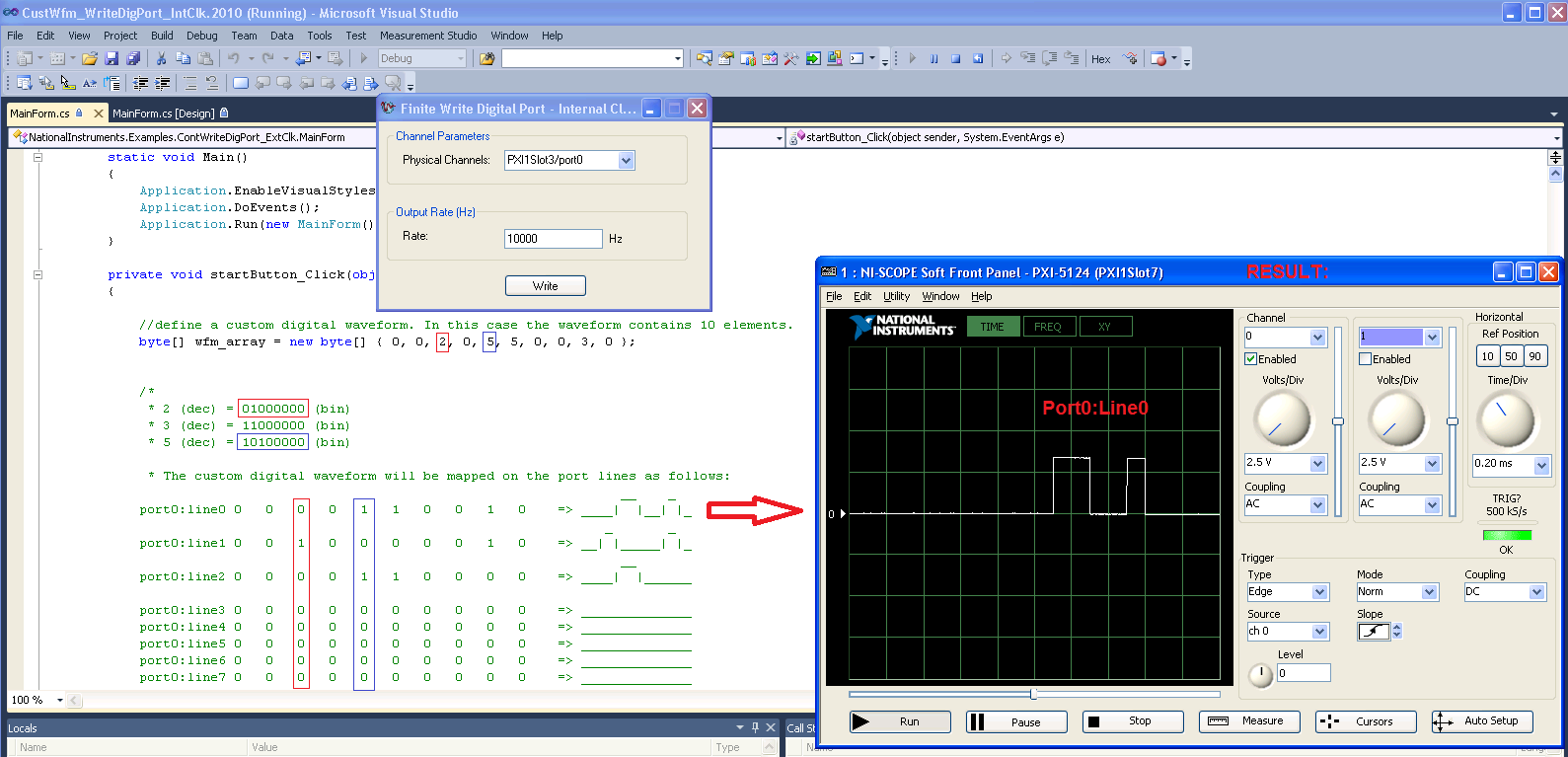Toggle channel 0 Enabled checkbox
Image resolution: width=1568 pixels, height=757 pixels.
(x=1251, y=359)
